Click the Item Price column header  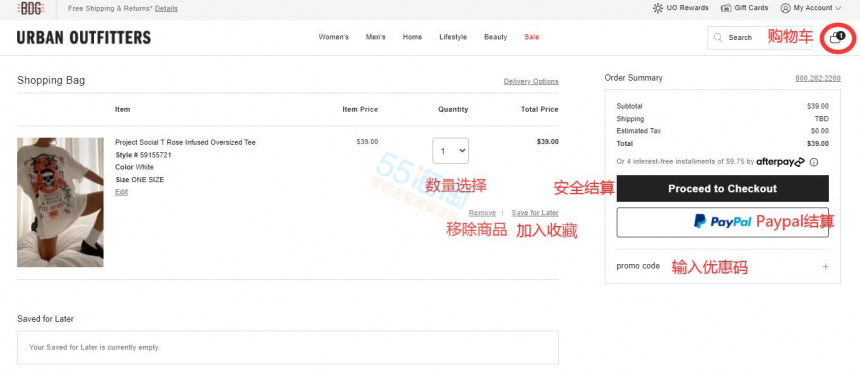tap(360, 110)
